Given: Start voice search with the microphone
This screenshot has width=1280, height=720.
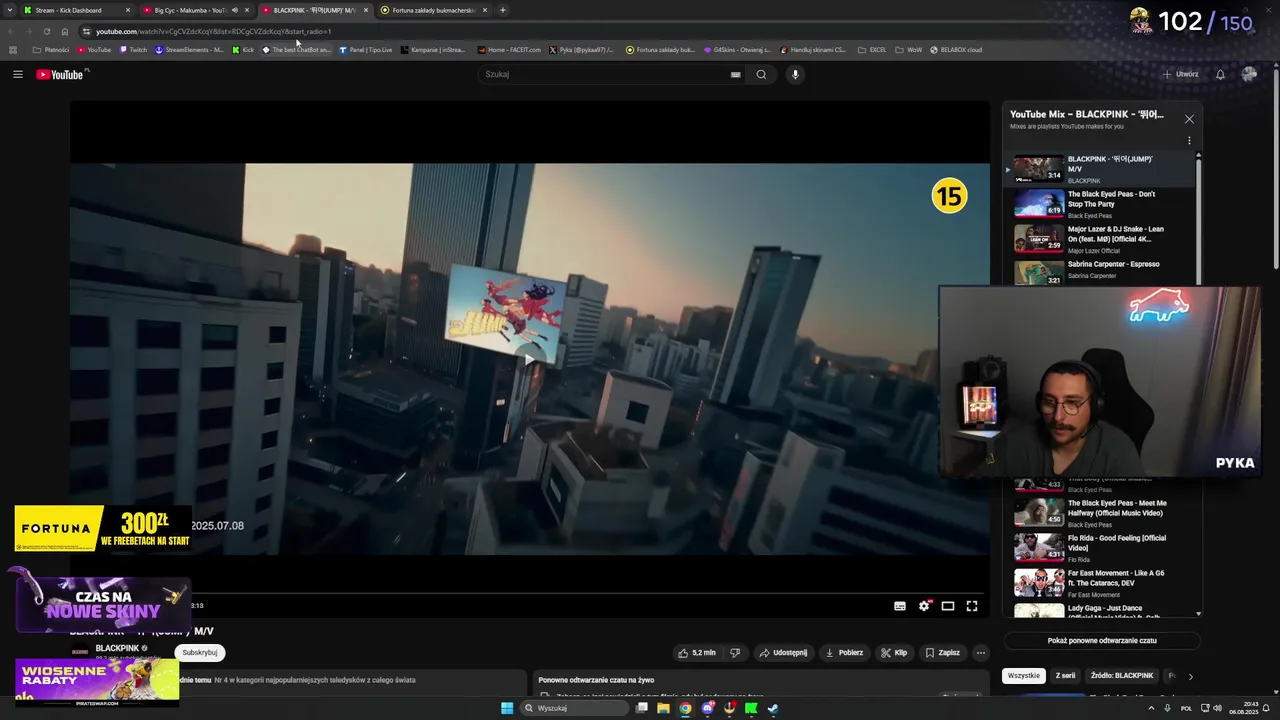Looking at the screenshot, I should coord(795,74).
